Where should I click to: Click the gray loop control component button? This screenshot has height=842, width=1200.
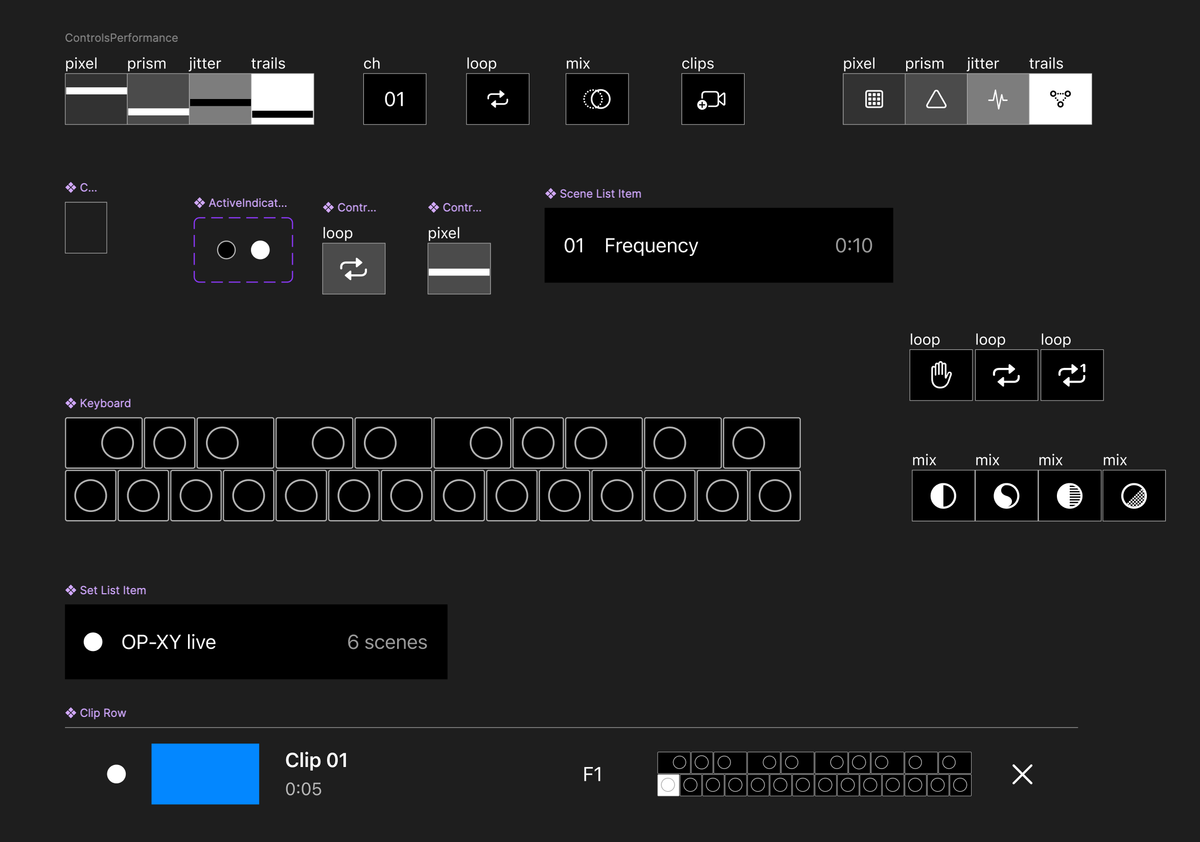pyautogui.click(x=354, y=269)
